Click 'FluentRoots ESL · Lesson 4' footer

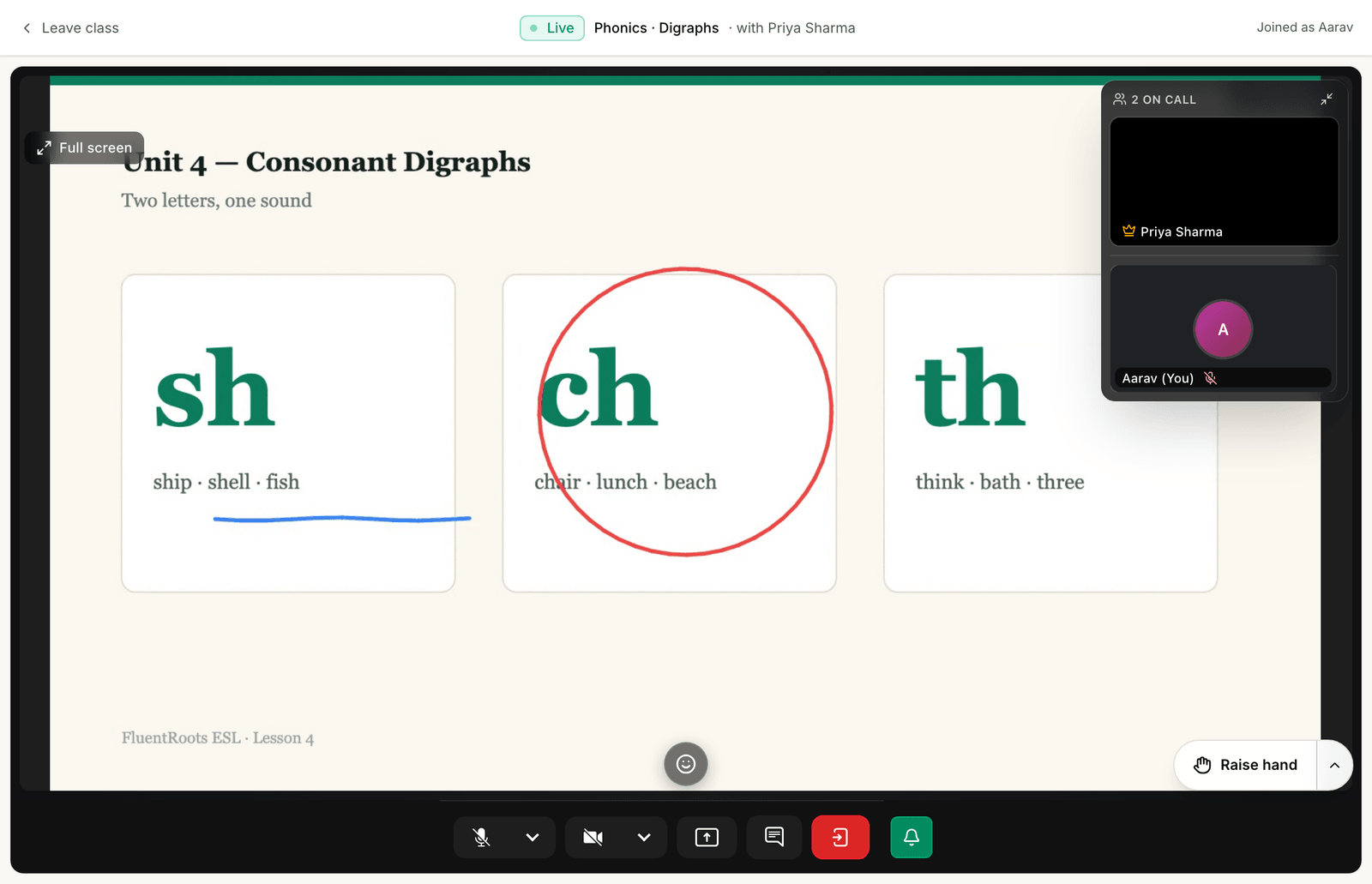click(218, 738)
